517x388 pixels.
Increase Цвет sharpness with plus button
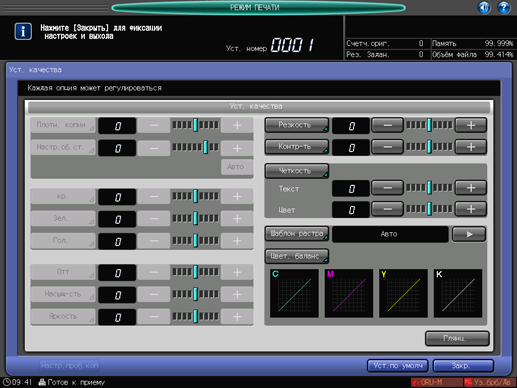[x=471, y=209]
